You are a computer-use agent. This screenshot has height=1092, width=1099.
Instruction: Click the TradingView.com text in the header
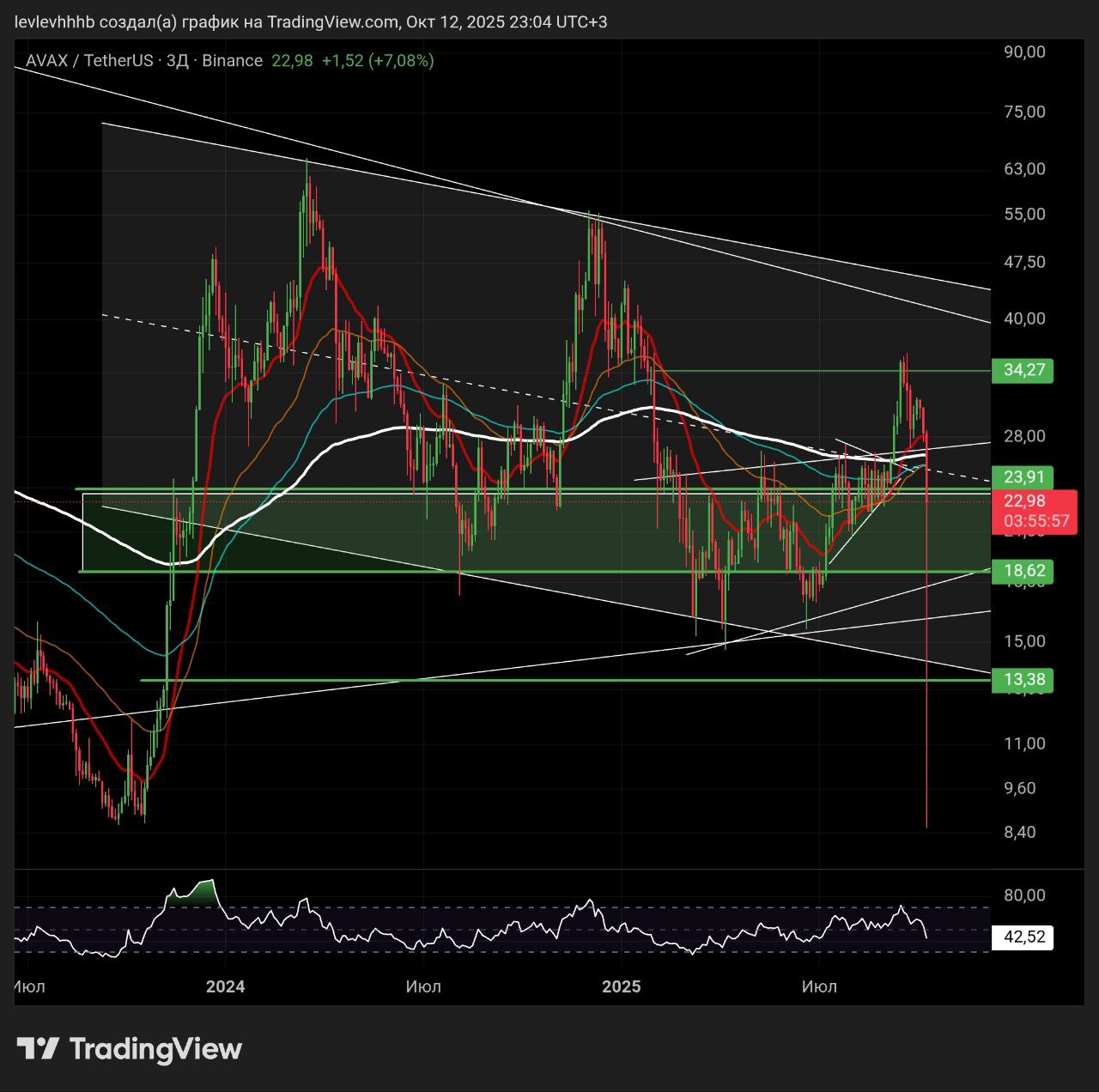point(333,21)
